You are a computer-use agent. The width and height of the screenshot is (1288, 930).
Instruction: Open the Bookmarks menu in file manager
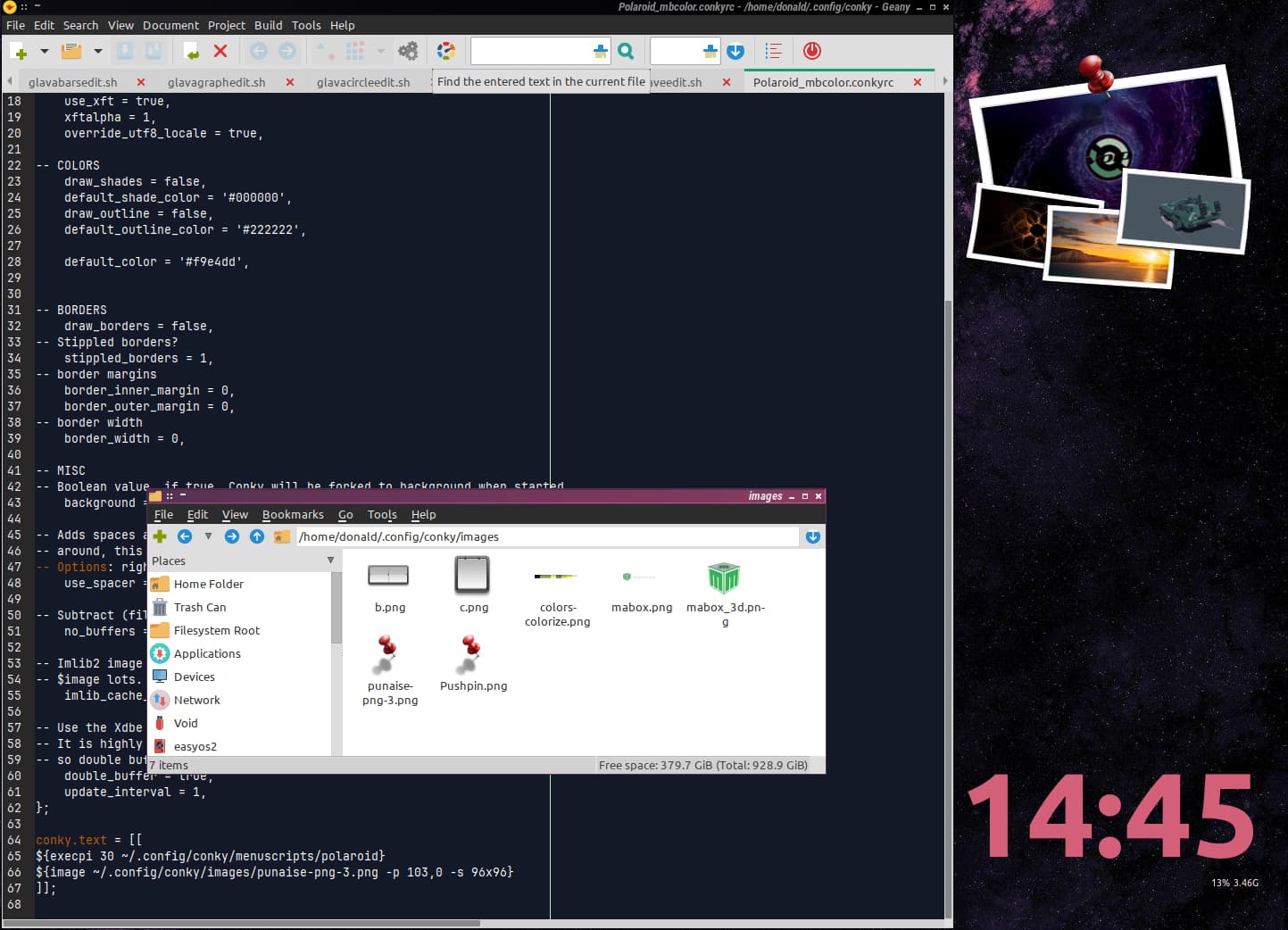(293, 514)
